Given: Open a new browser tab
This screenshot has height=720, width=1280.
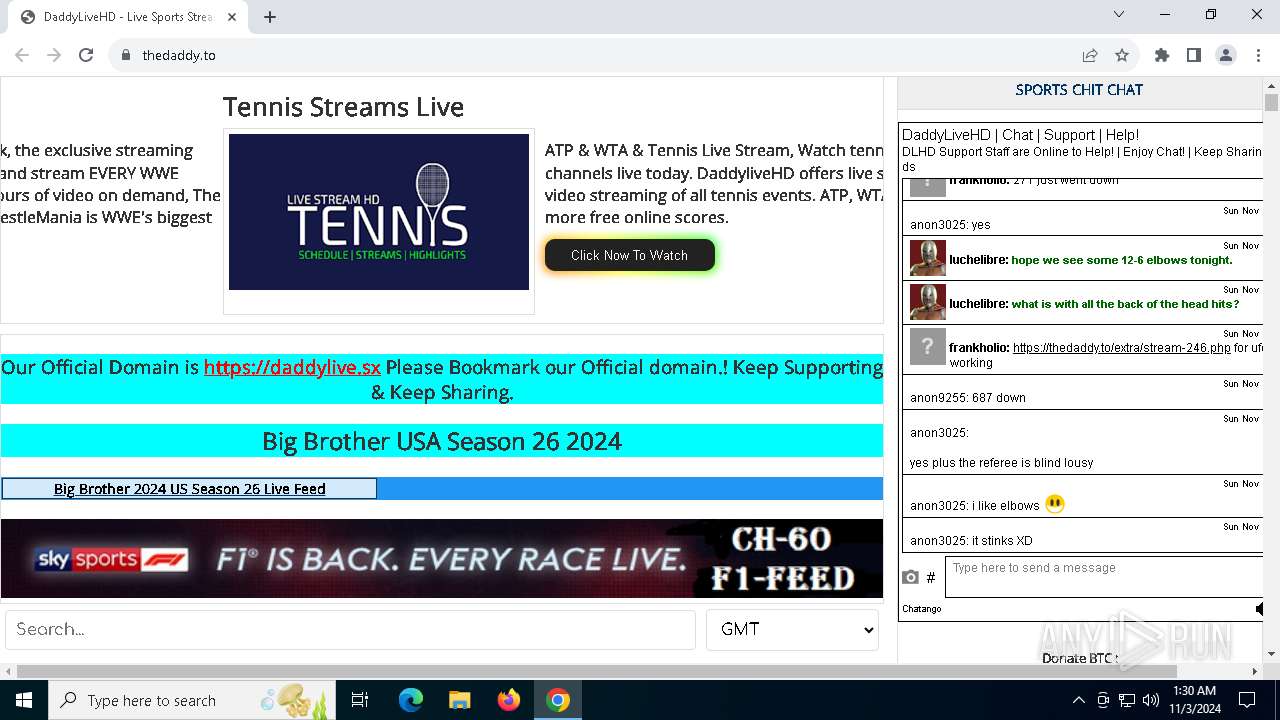Looking at the screenshot, I should point(270,17).
